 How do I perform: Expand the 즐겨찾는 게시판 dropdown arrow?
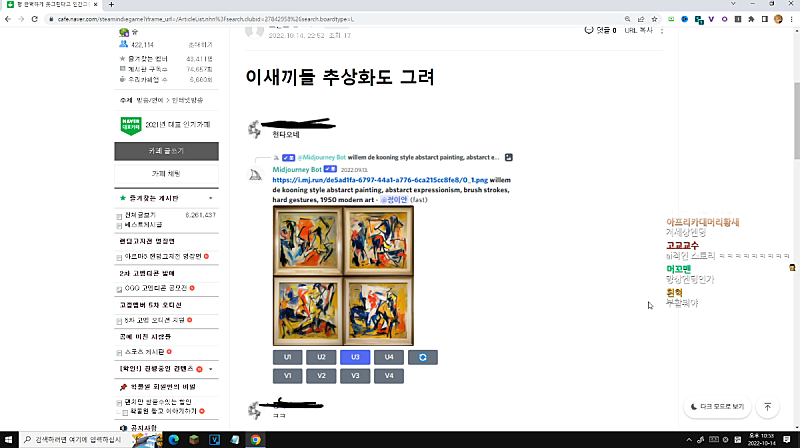(211, 198)
